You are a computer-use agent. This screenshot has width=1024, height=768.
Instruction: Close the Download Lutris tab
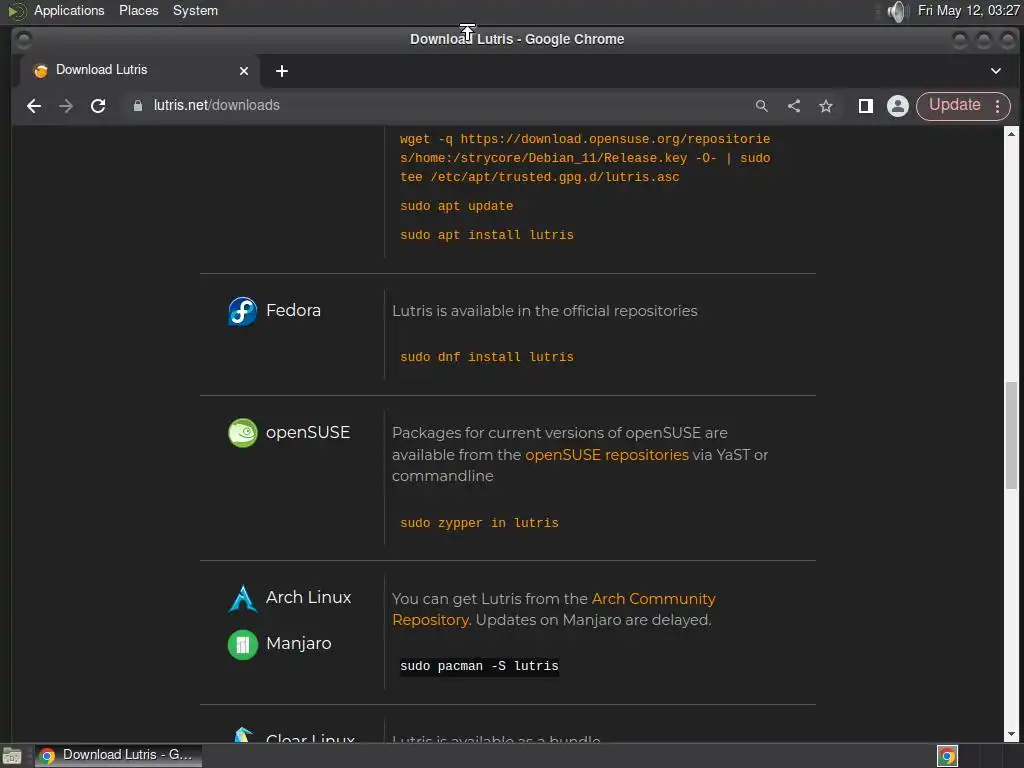pyautogui.click(x=244, y=71)
